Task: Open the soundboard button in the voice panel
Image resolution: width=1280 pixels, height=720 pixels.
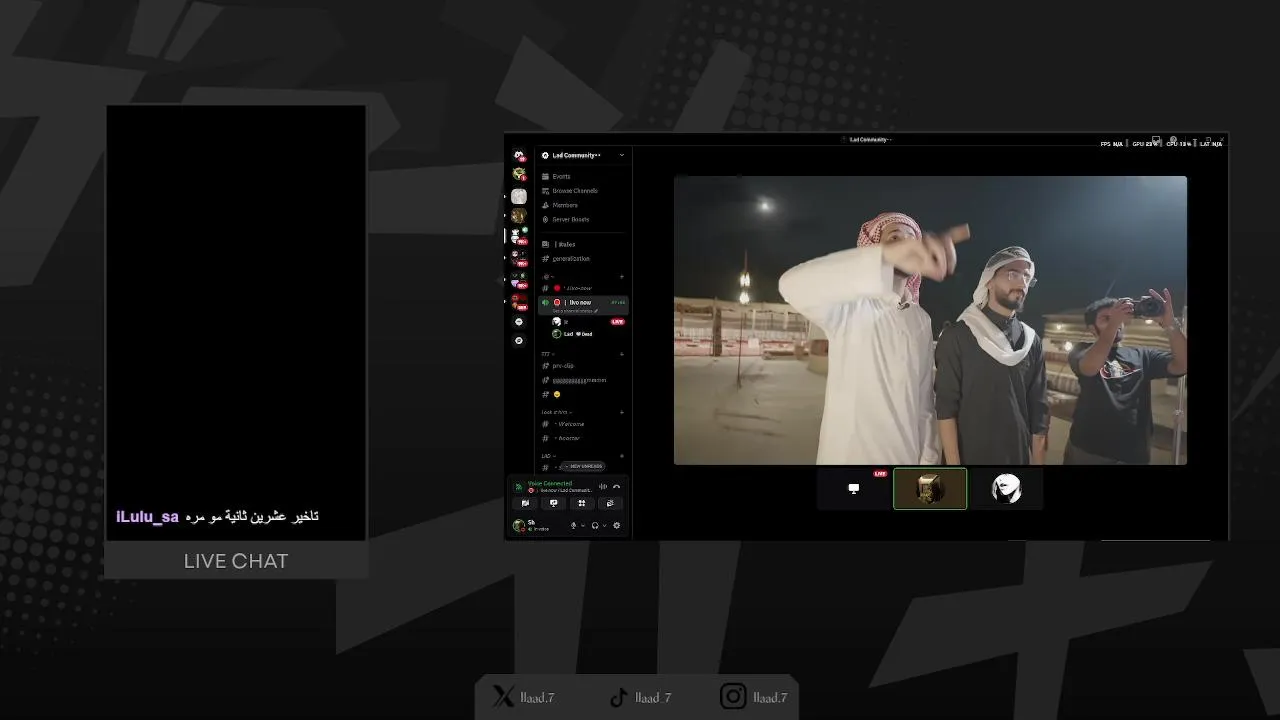Action: [x=610, y=503]
